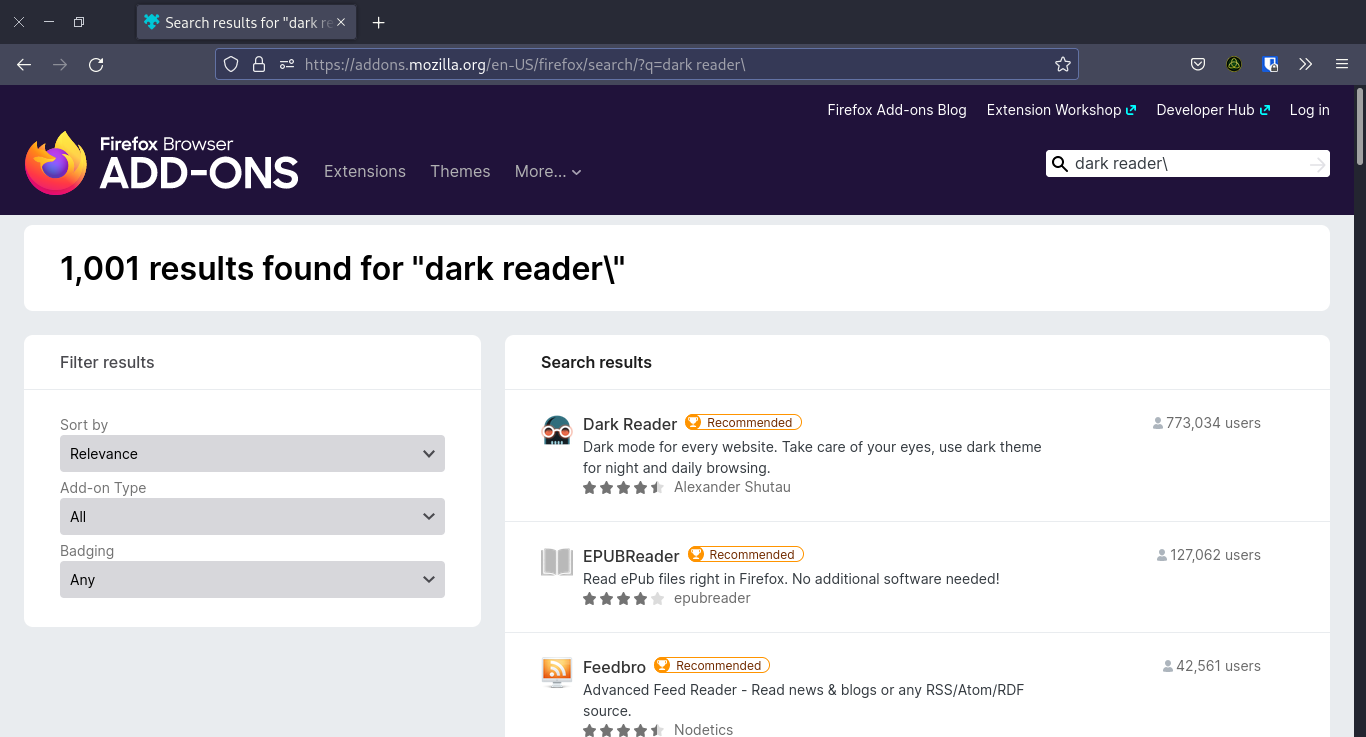This screenshot has width=1366, height=737.
Task: Click the Recommended badge next to EPUBReader
Action: [746, 555]
